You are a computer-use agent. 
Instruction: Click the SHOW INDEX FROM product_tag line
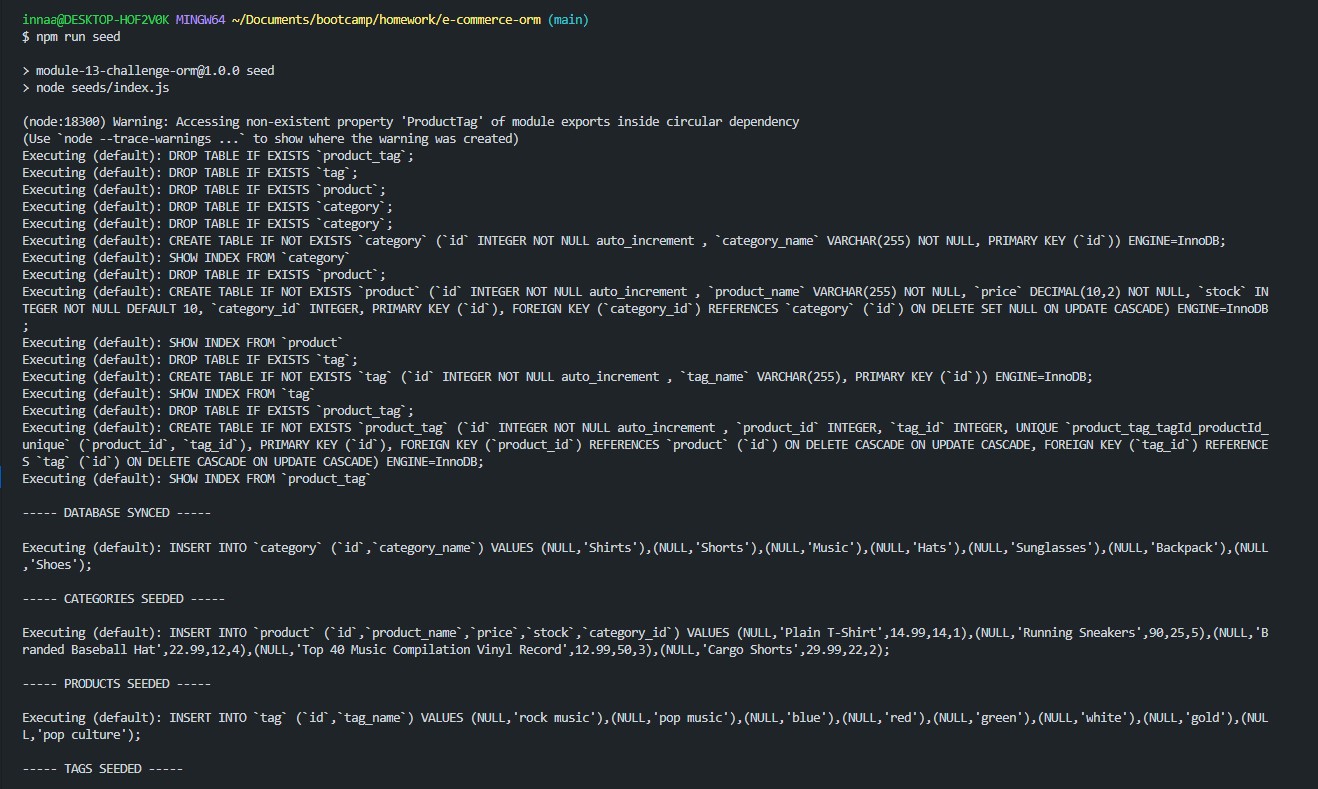point(197,479)
